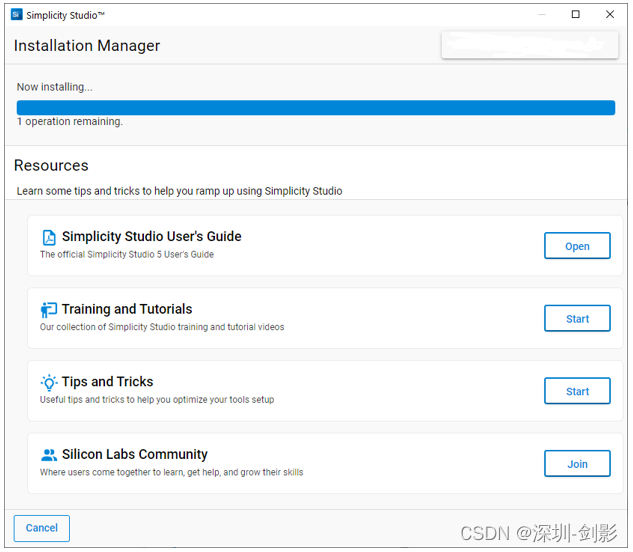Click the Silicon Labs Community heading
Image resolution: width=633 pixels, height=552 pixels.
coord(135,455)
